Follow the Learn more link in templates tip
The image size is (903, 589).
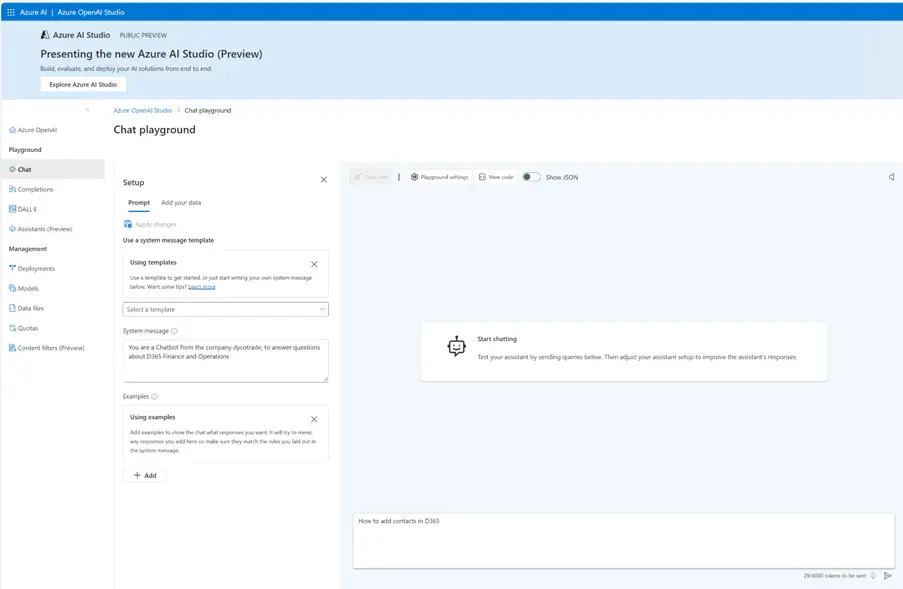pyautogui.click(x=202, y=287)
